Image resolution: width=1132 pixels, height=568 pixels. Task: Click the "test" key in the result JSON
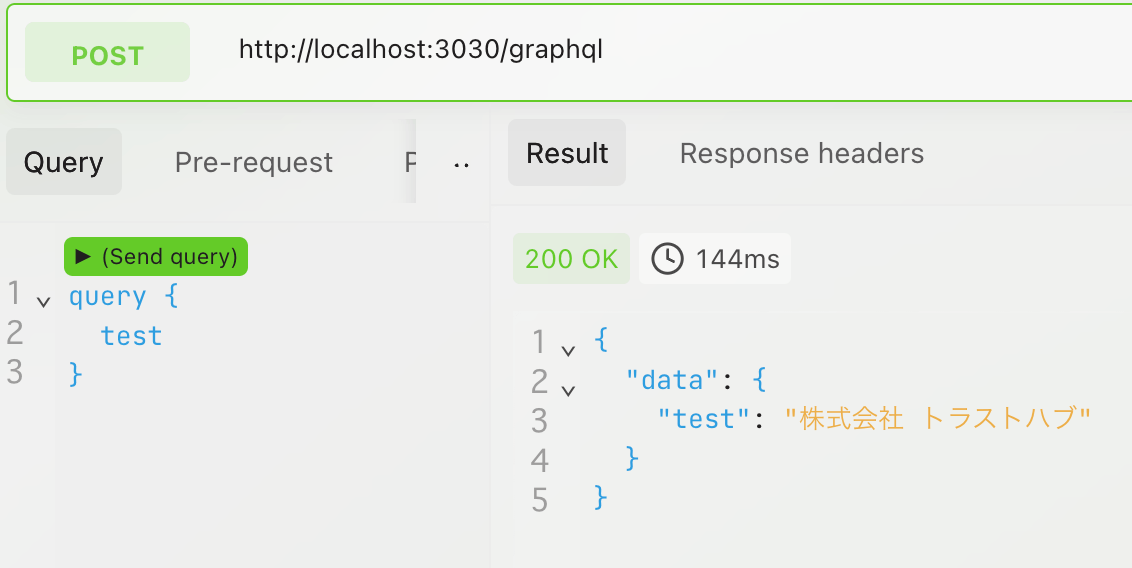(x=705, y=419)
